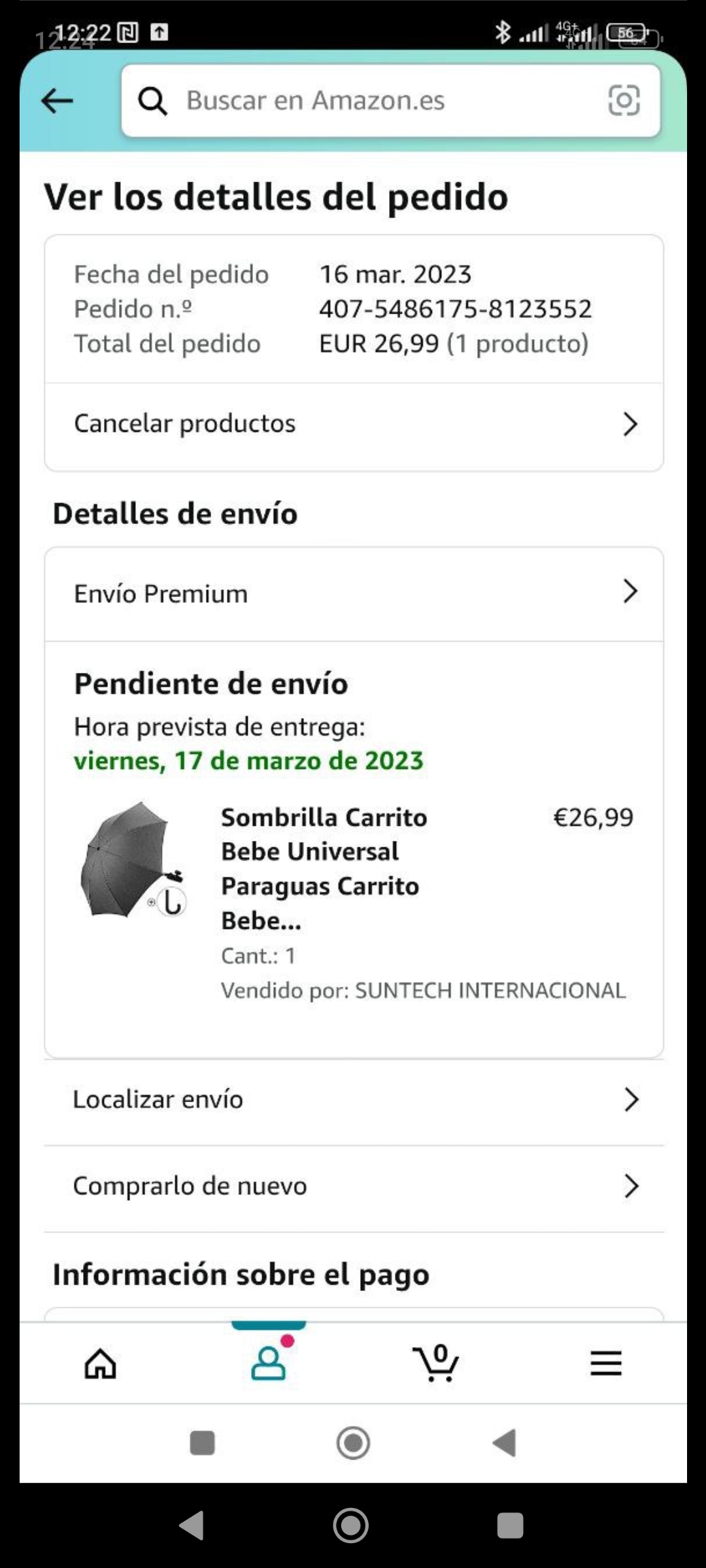706x1568 pixels.
Task: Go to Amazon home tab
Action: (x=101, y=1364)
